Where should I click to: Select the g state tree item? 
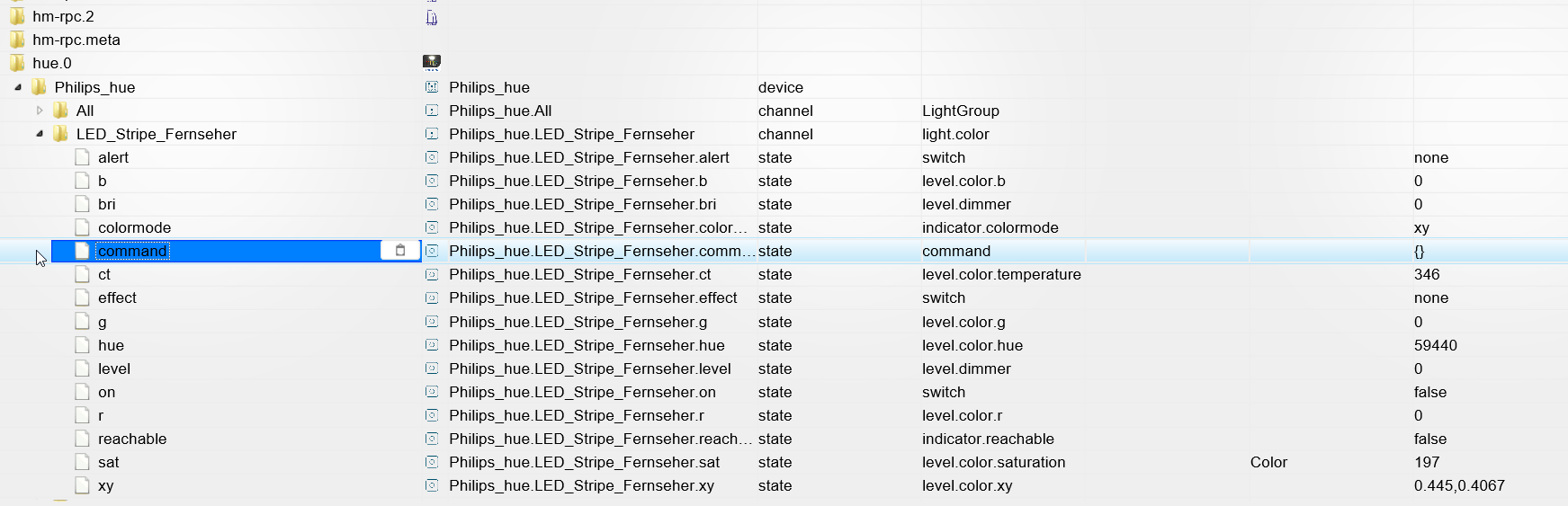click(x=103, y=322)
